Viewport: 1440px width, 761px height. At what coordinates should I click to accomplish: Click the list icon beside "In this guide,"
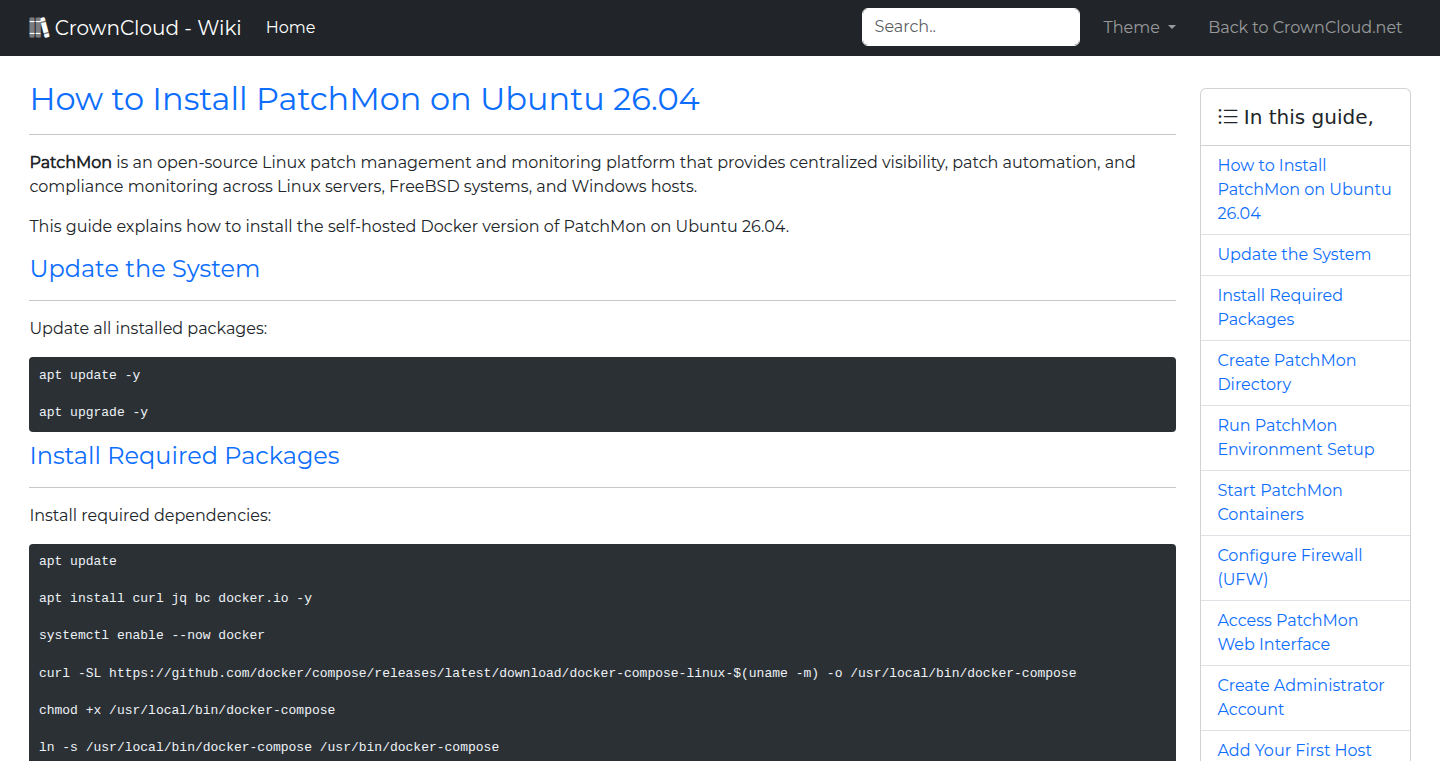click(1228, 117)
